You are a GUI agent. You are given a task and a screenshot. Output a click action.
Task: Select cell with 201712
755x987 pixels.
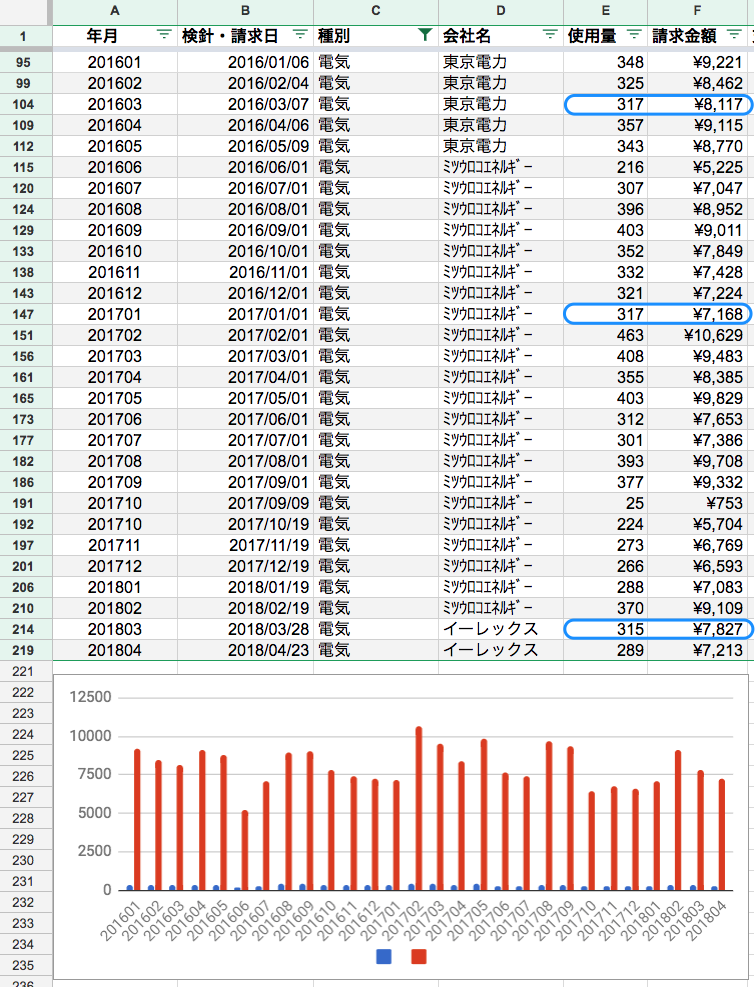(115, 566)
